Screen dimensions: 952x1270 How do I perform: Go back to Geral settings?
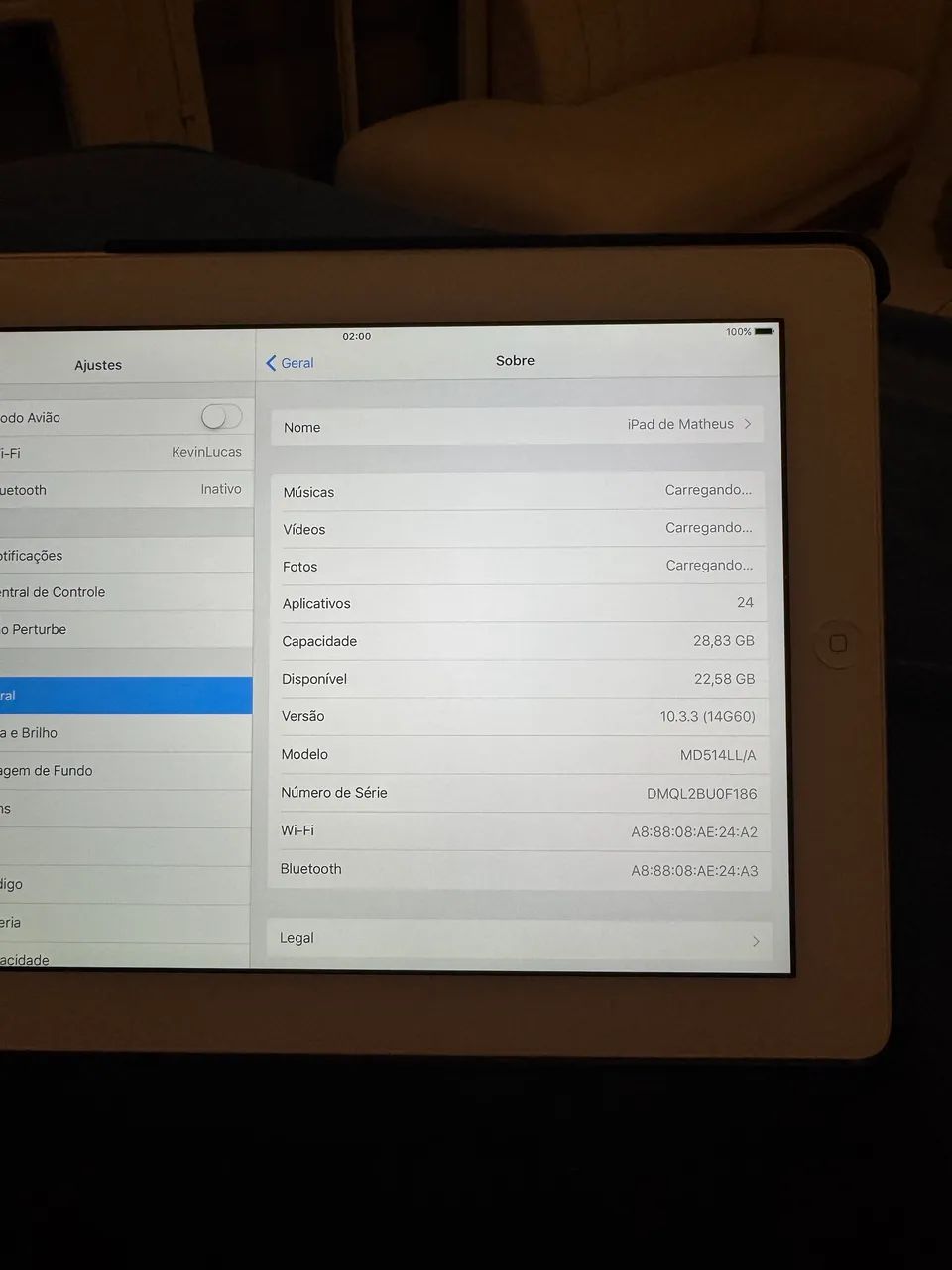click(x=290, y=363)
